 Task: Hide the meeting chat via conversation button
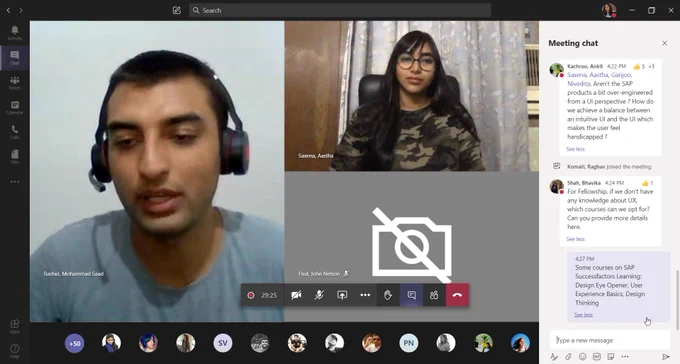pyautogui.click(x=412, y=295)
